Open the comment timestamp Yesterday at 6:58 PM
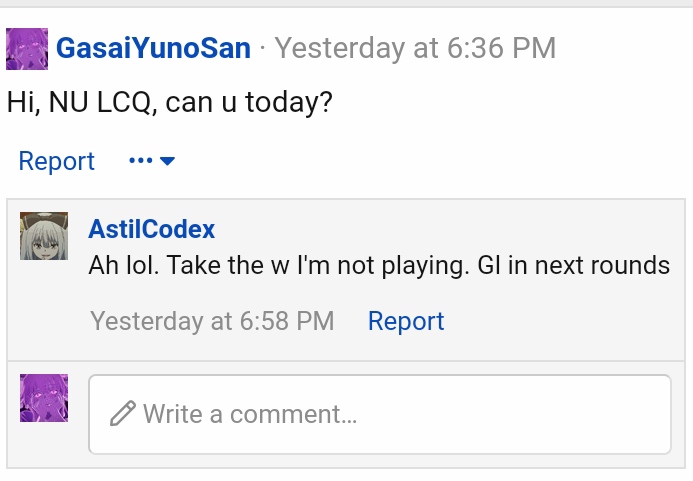 212,321
